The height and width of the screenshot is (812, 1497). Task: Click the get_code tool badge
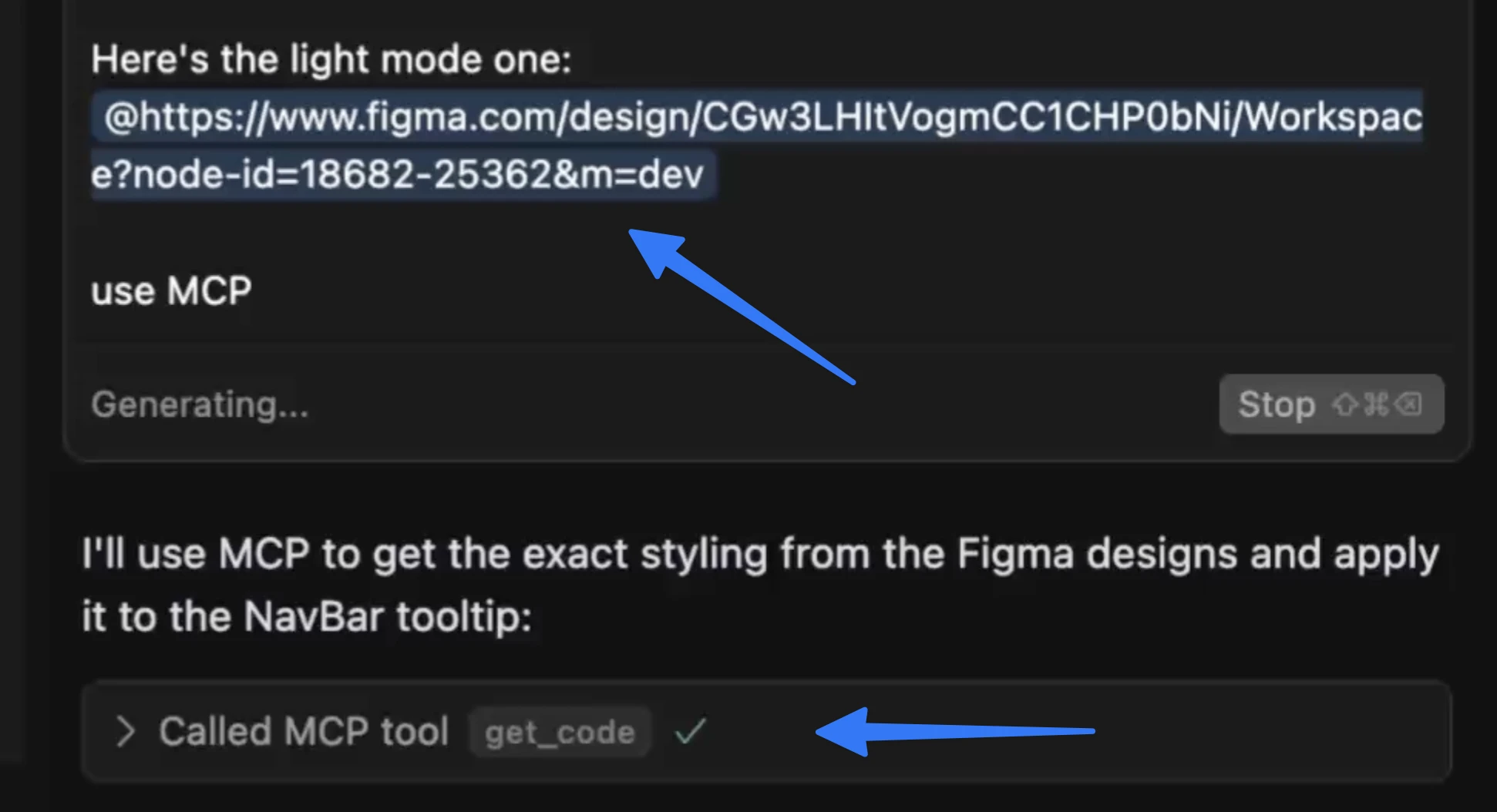(560, 732)
